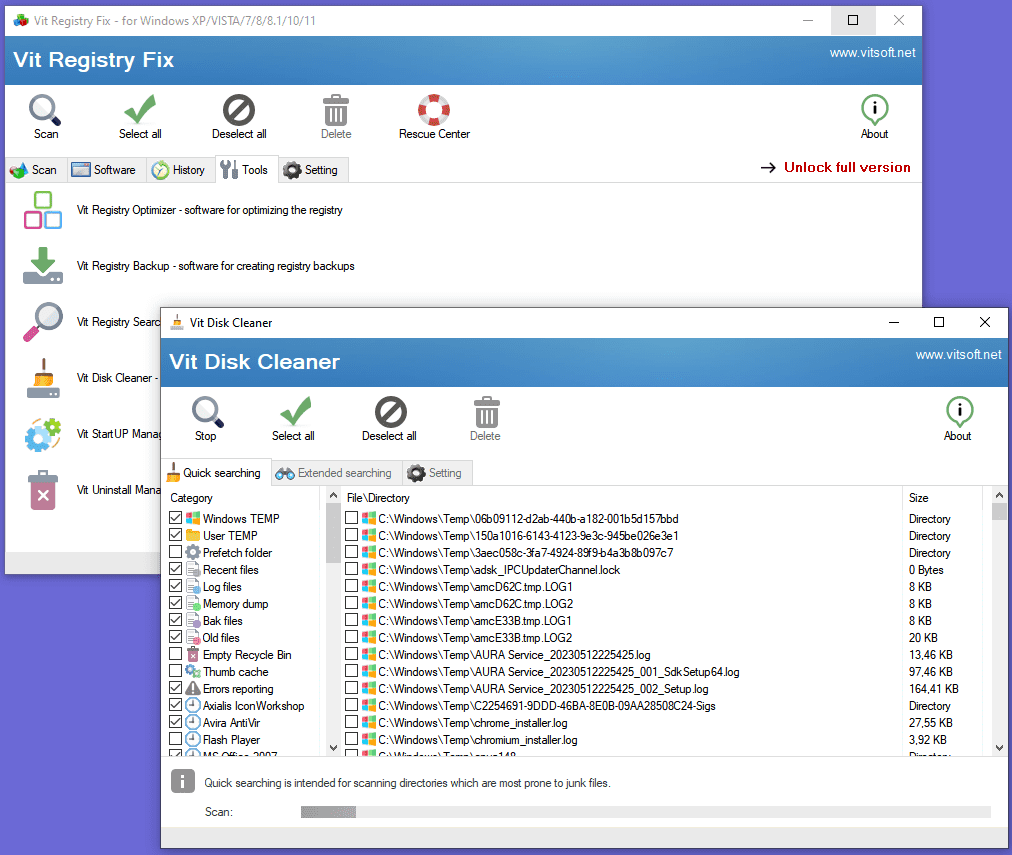1012x855 pixels.
Task: Click Vit Registry Backup description text
Action: pos(216,267)
